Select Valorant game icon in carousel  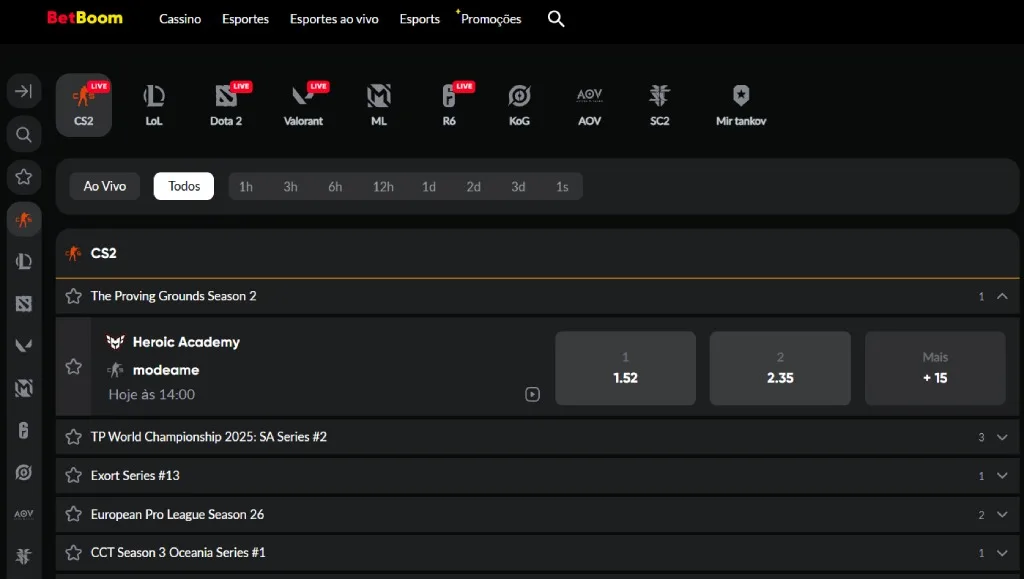coord(303,105)
